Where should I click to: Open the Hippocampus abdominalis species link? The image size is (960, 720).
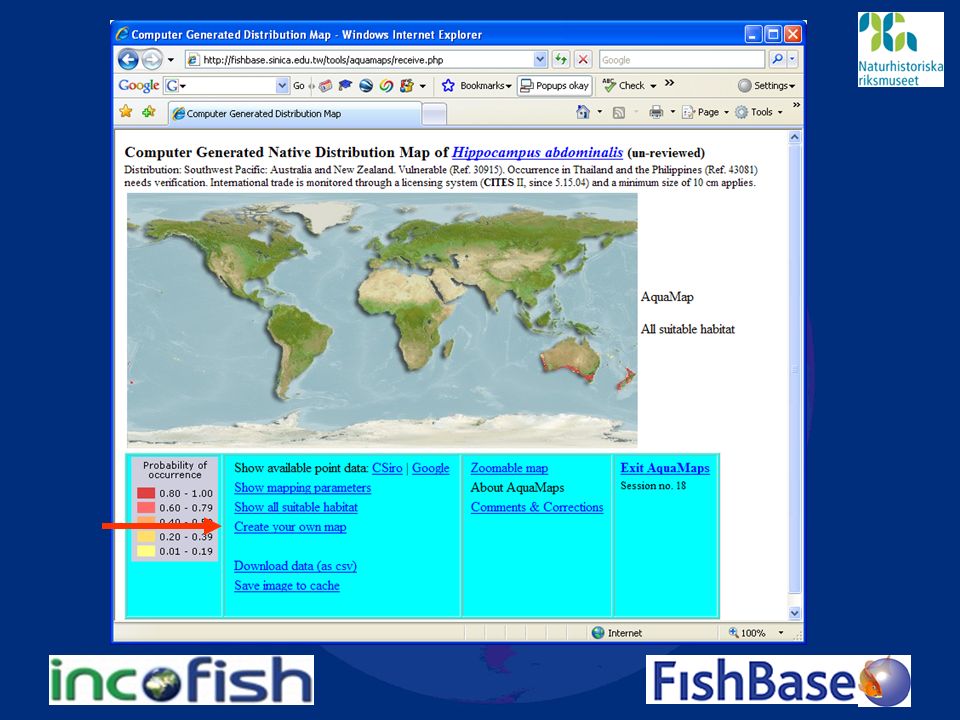click(538, 152)
